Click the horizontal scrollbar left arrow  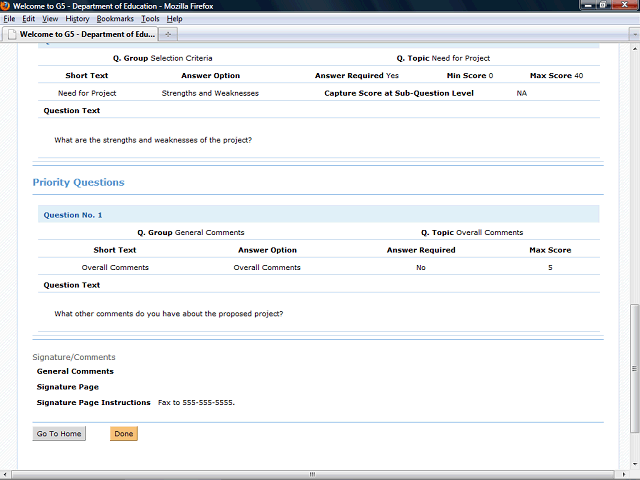[5, 474]
